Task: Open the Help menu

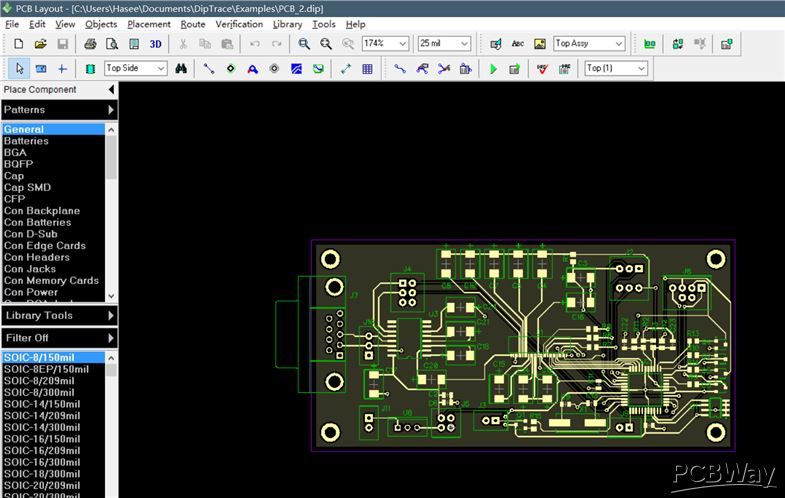Action: tap(355, 24)
